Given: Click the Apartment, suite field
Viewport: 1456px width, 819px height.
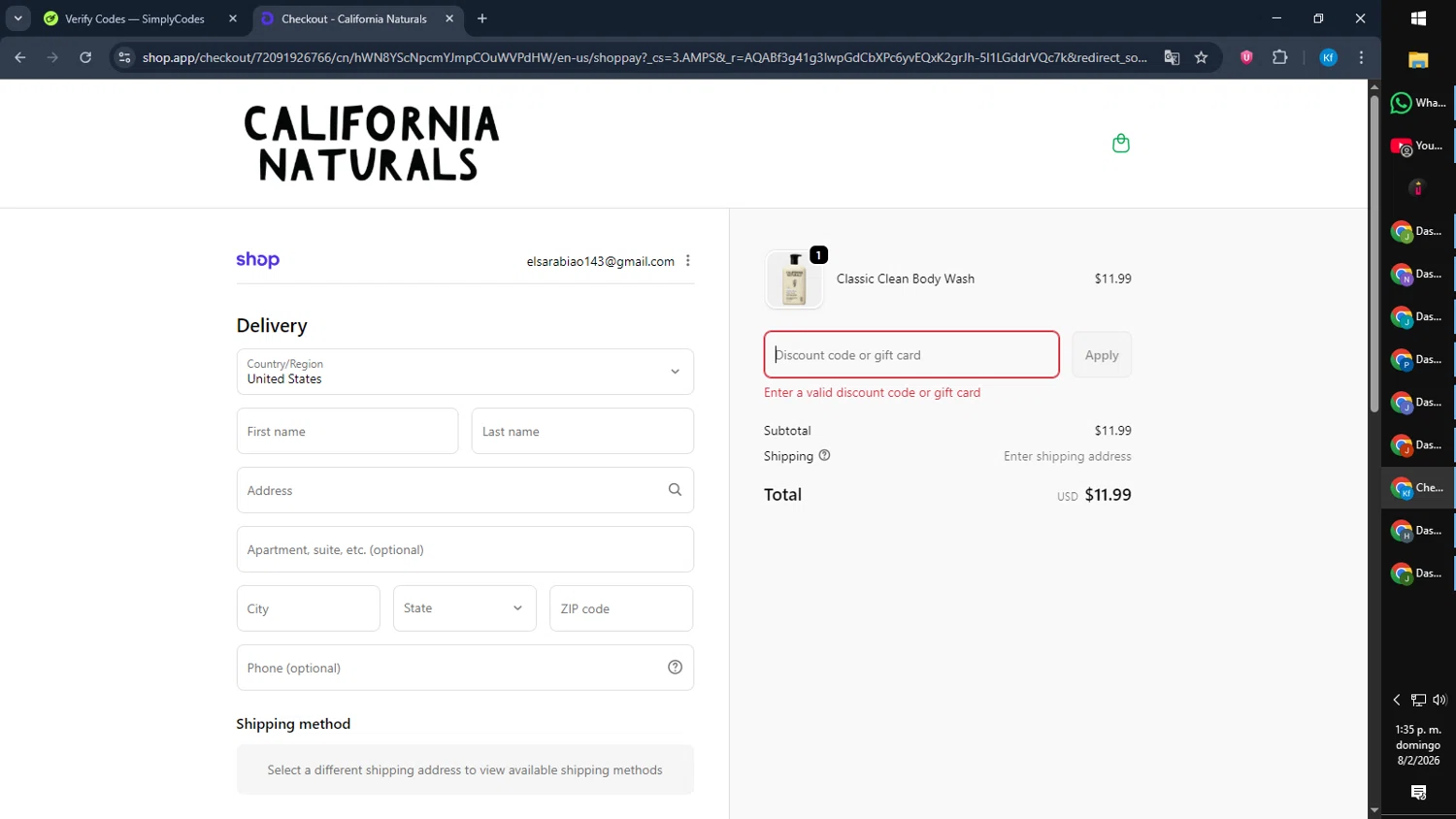Looking at the screenshot, I should [x=465, y=549].
